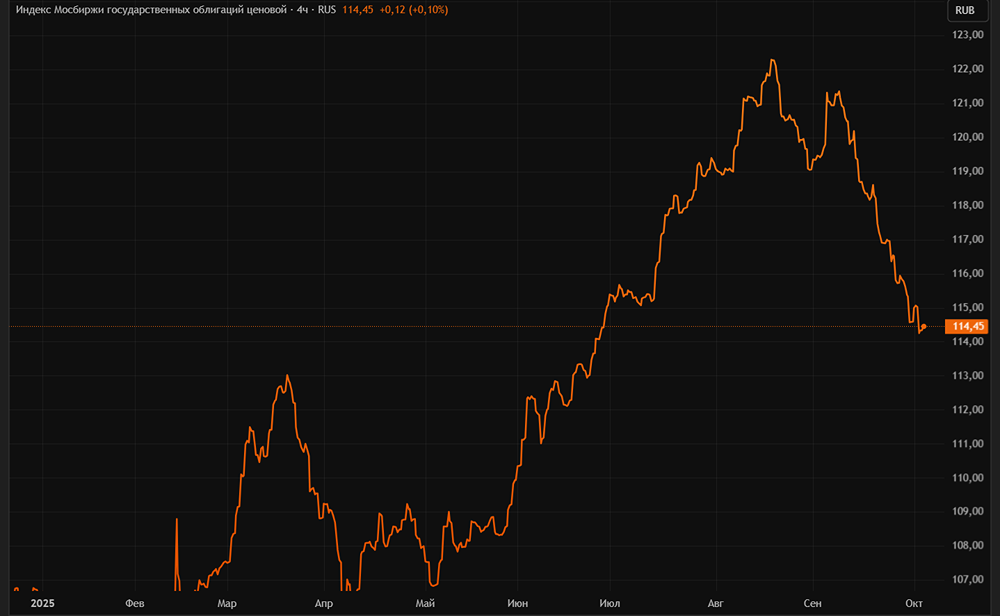
Task: Click the 114,45 value in the header
Action: (358, 10)
